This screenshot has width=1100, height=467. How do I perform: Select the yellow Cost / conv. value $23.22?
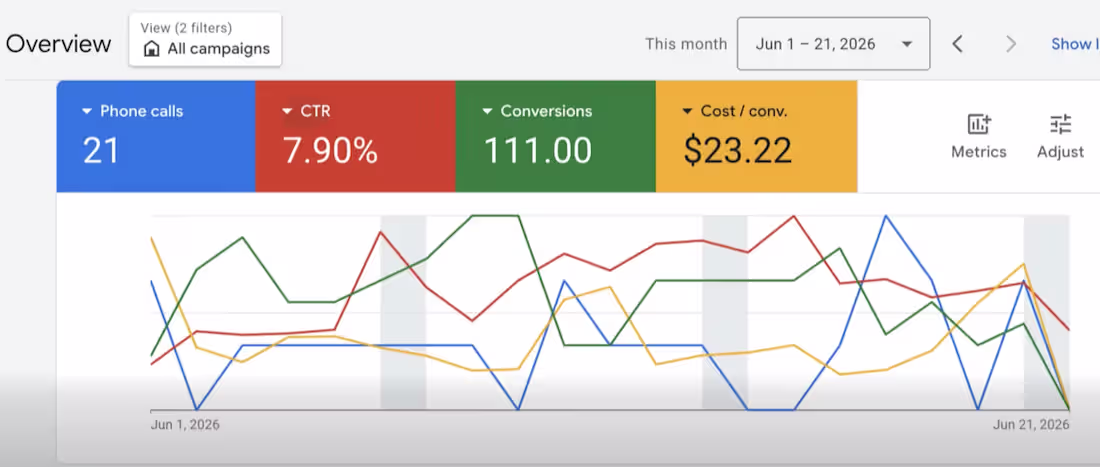(738, 150)
